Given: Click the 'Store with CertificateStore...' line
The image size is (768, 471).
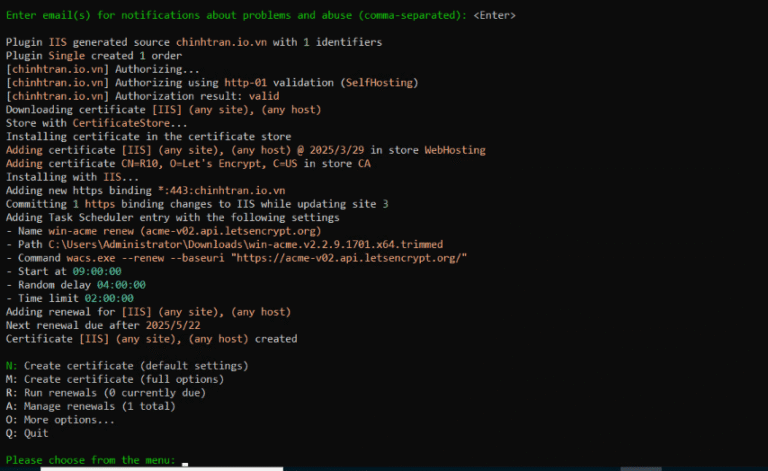Looking at the screenshot, I should pyautogui.click(x=96, y=123).
